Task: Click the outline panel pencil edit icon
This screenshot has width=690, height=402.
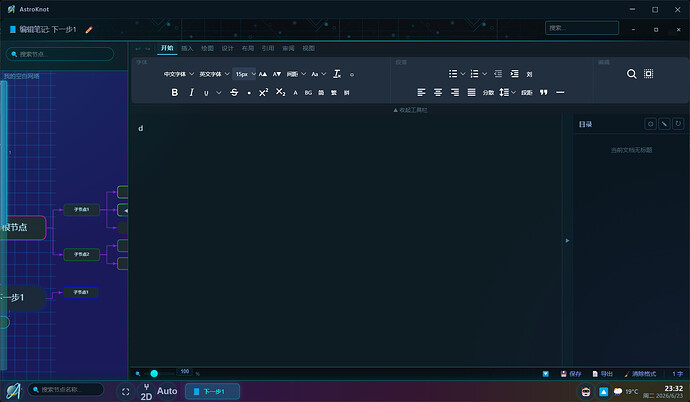Action: point(664,124)
